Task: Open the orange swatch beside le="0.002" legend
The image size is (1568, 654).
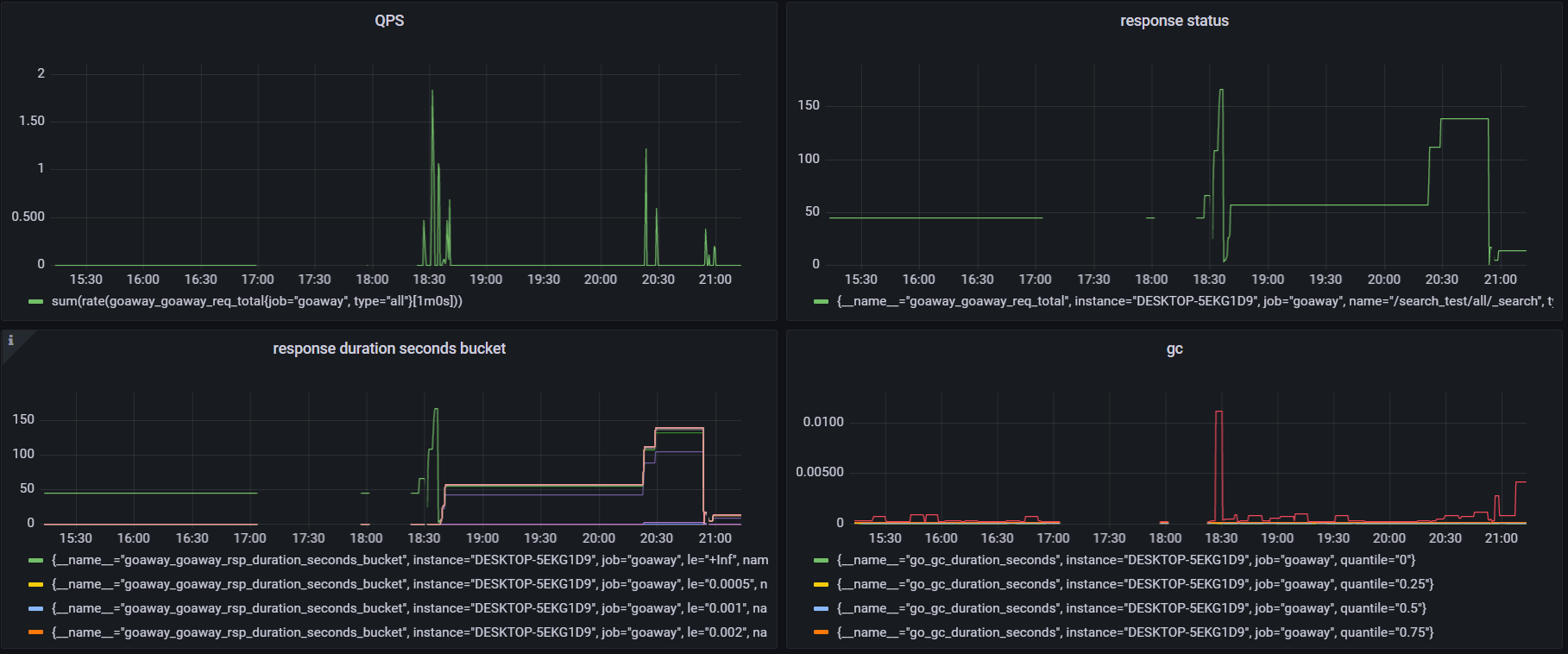Action: [x=35, y=633]
